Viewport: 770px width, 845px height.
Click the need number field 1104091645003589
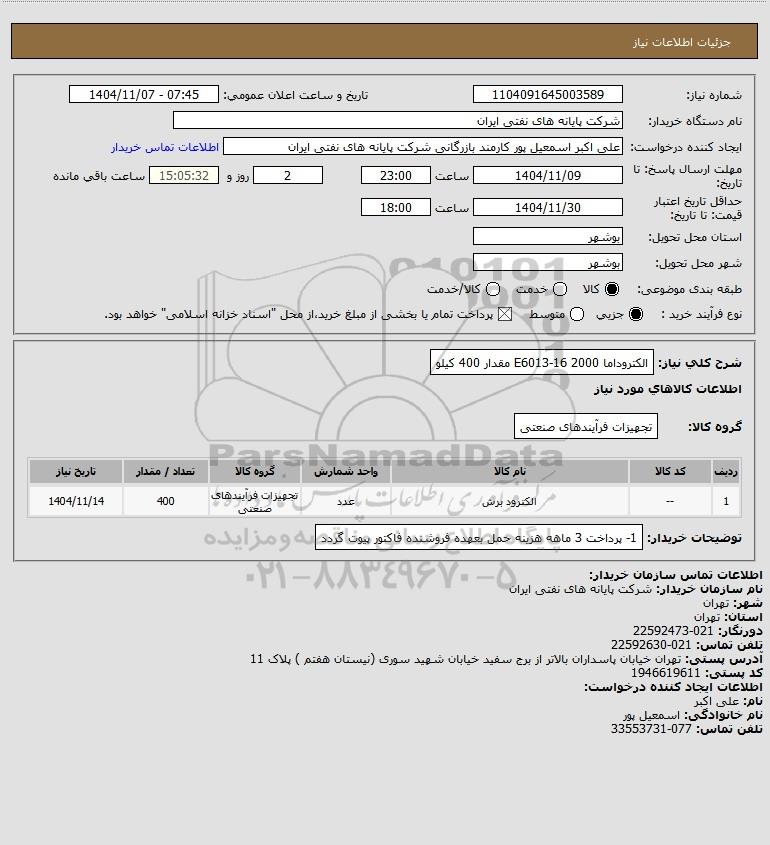(547, 94)
